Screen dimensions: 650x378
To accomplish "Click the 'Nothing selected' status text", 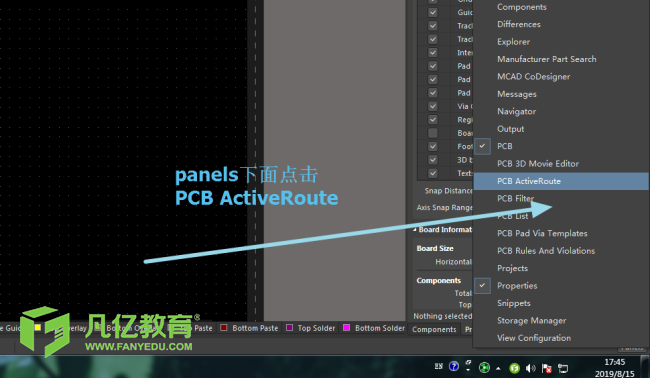I will (443, 316).
